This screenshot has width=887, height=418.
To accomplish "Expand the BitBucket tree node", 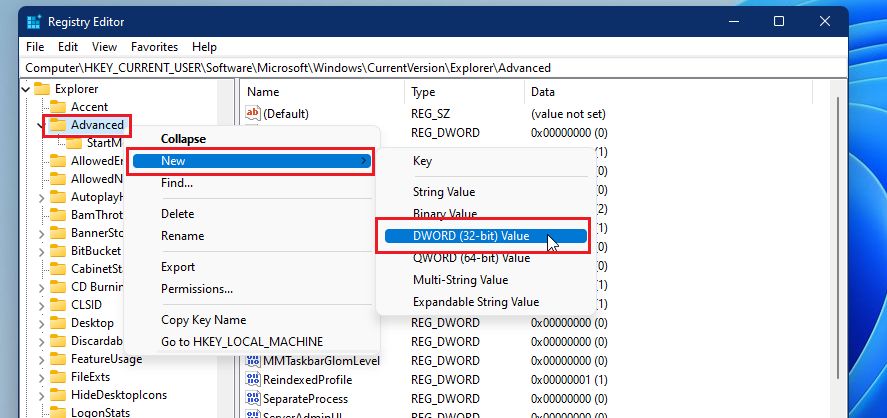I will point(41,251).
